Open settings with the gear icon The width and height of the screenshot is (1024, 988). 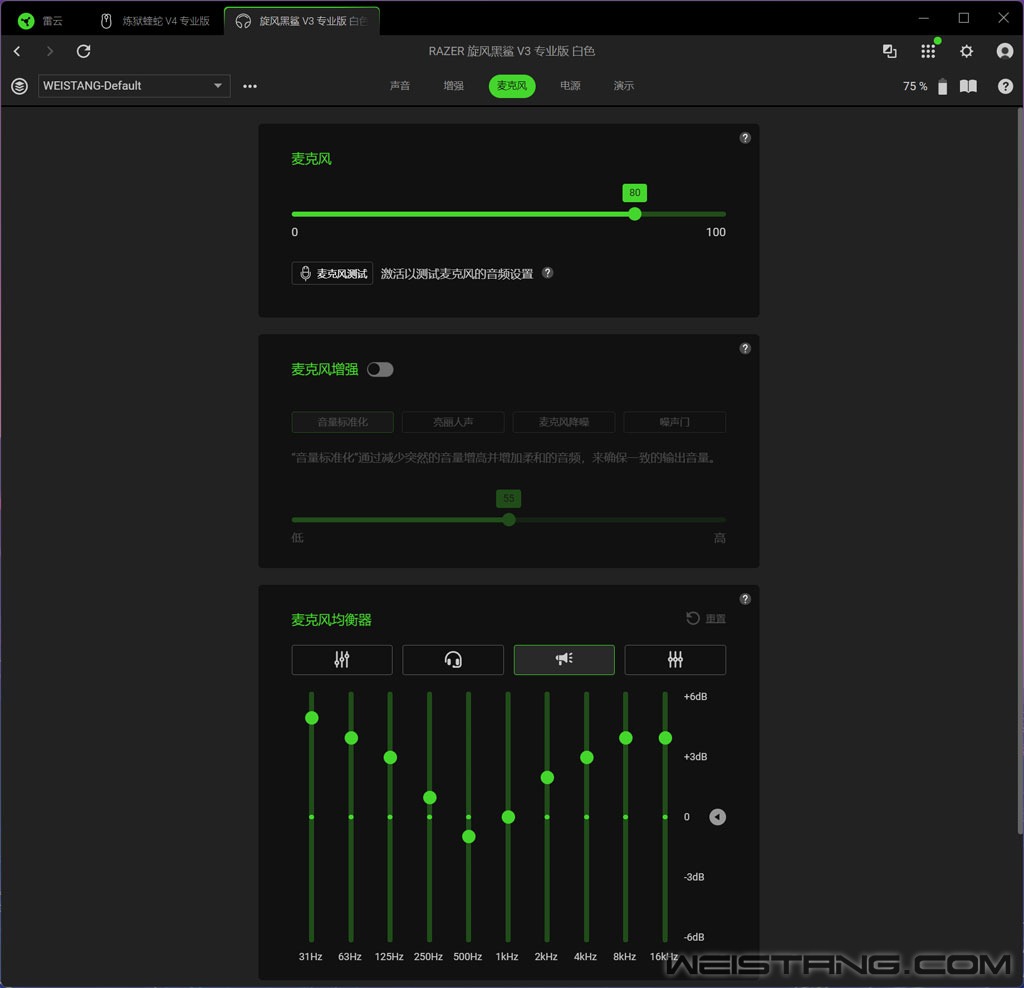[966, 51]
